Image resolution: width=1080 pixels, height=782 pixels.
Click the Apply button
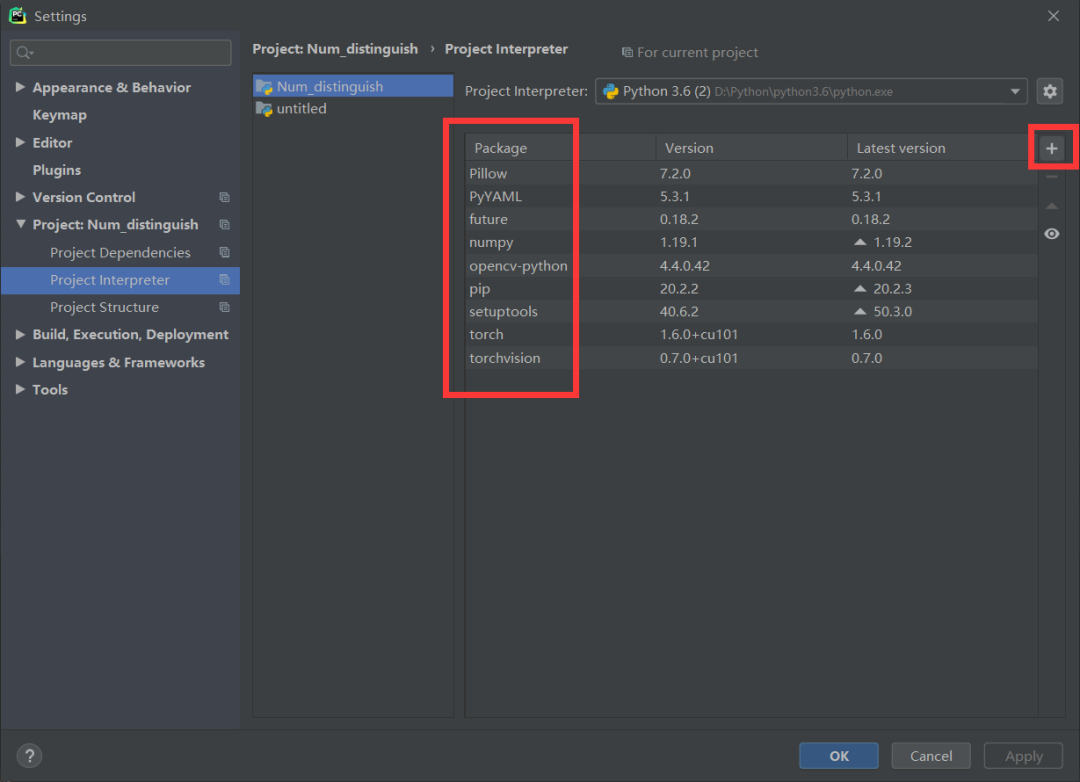[x=1023, y=756]
